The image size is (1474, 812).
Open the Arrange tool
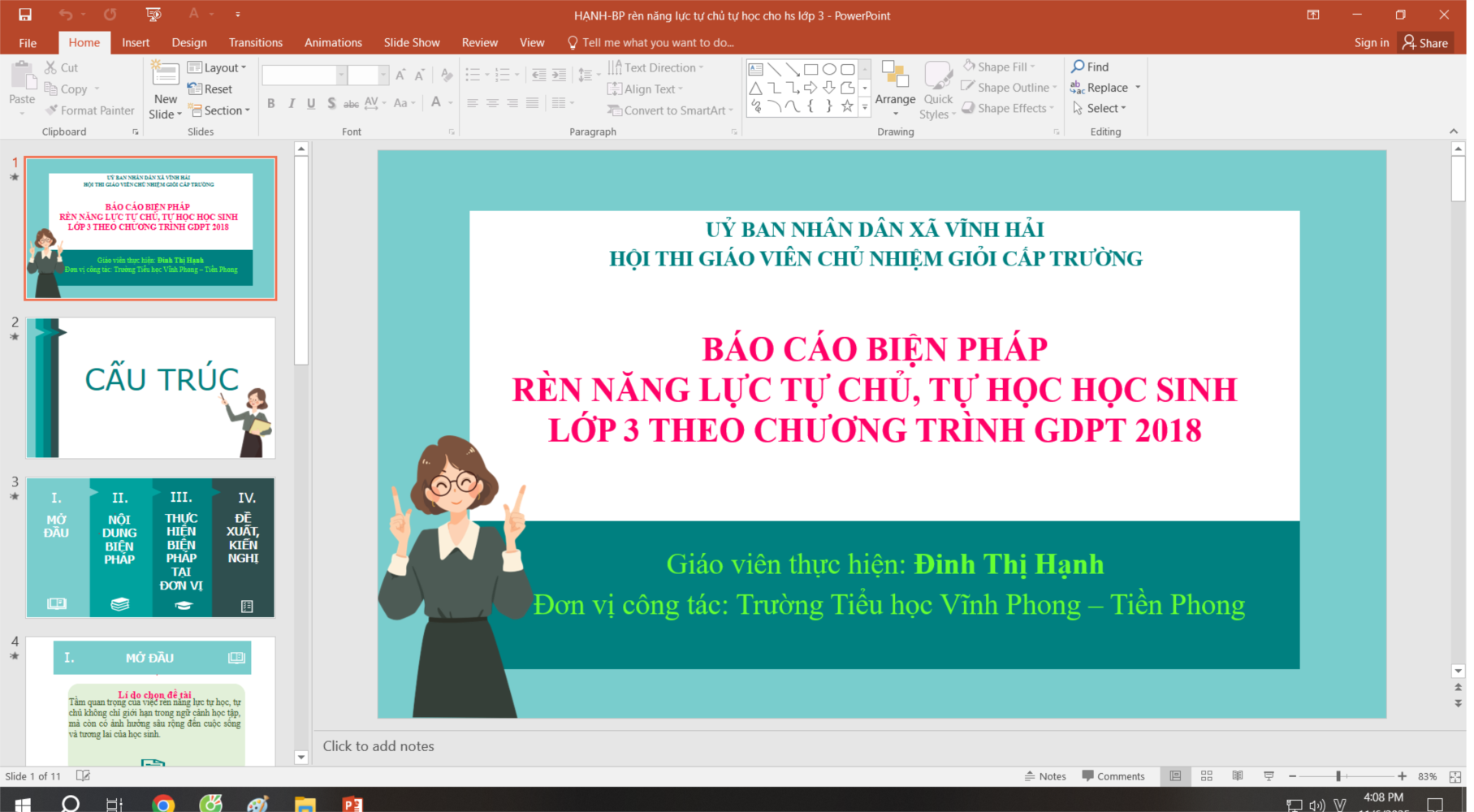tap(895, 86)
